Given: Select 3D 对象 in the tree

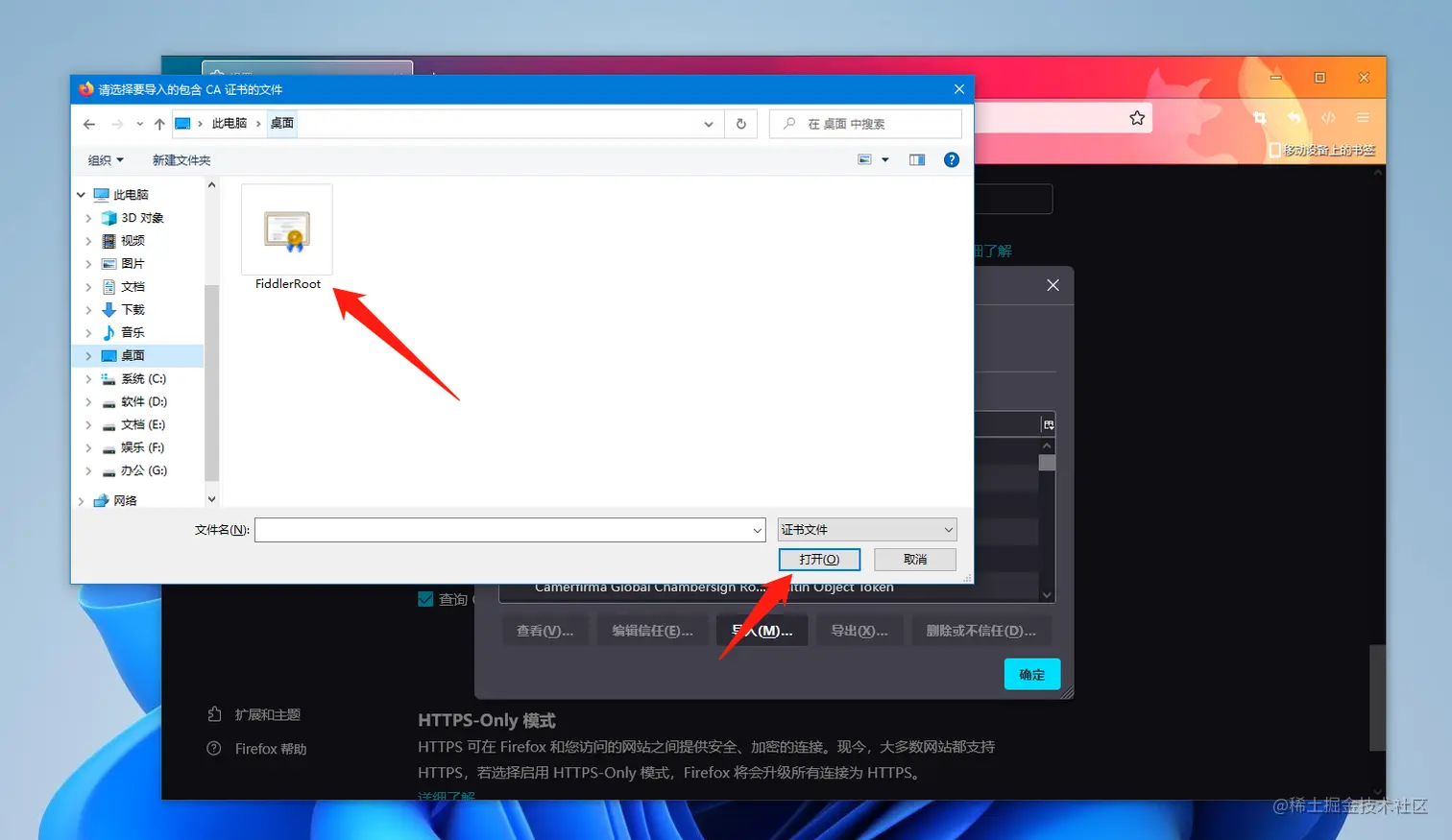Looking at the screenshot, I should [142, 218].
